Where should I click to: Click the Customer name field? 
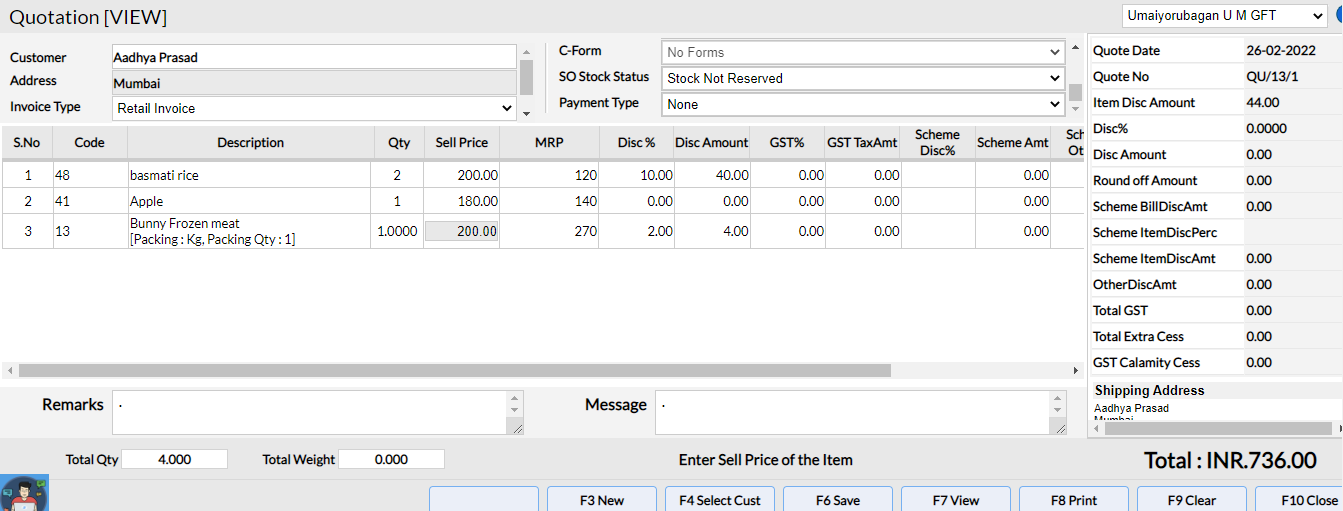(313, 57)
